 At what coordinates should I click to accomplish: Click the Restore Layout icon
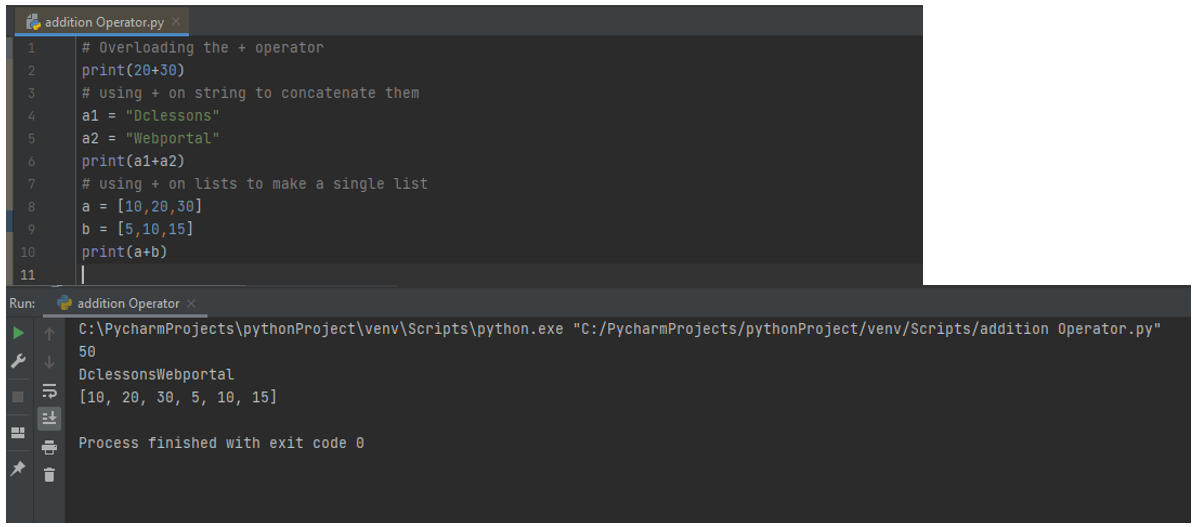pos(18,432)
